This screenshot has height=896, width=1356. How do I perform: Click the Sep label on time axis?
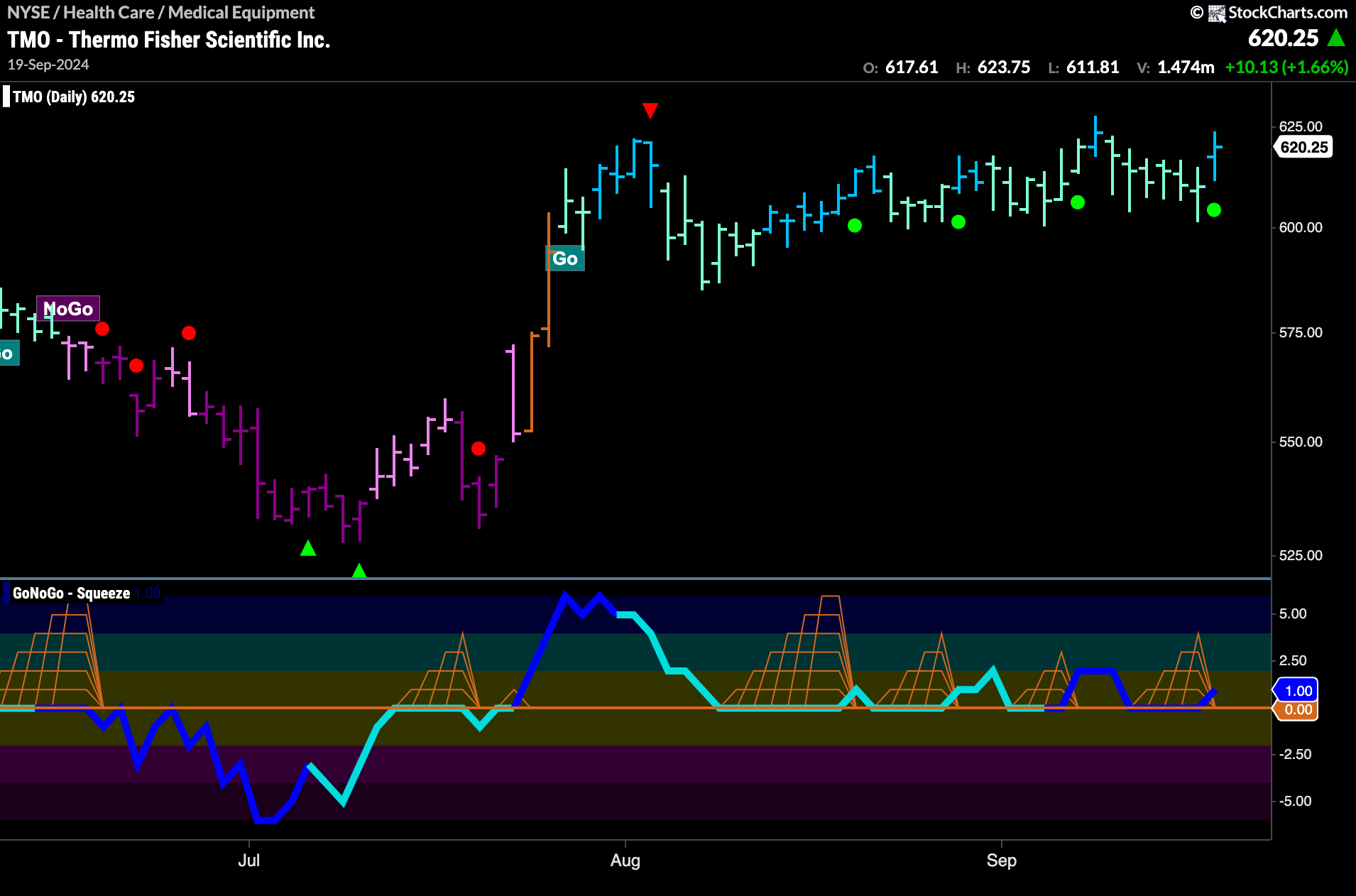point(1002,861)
